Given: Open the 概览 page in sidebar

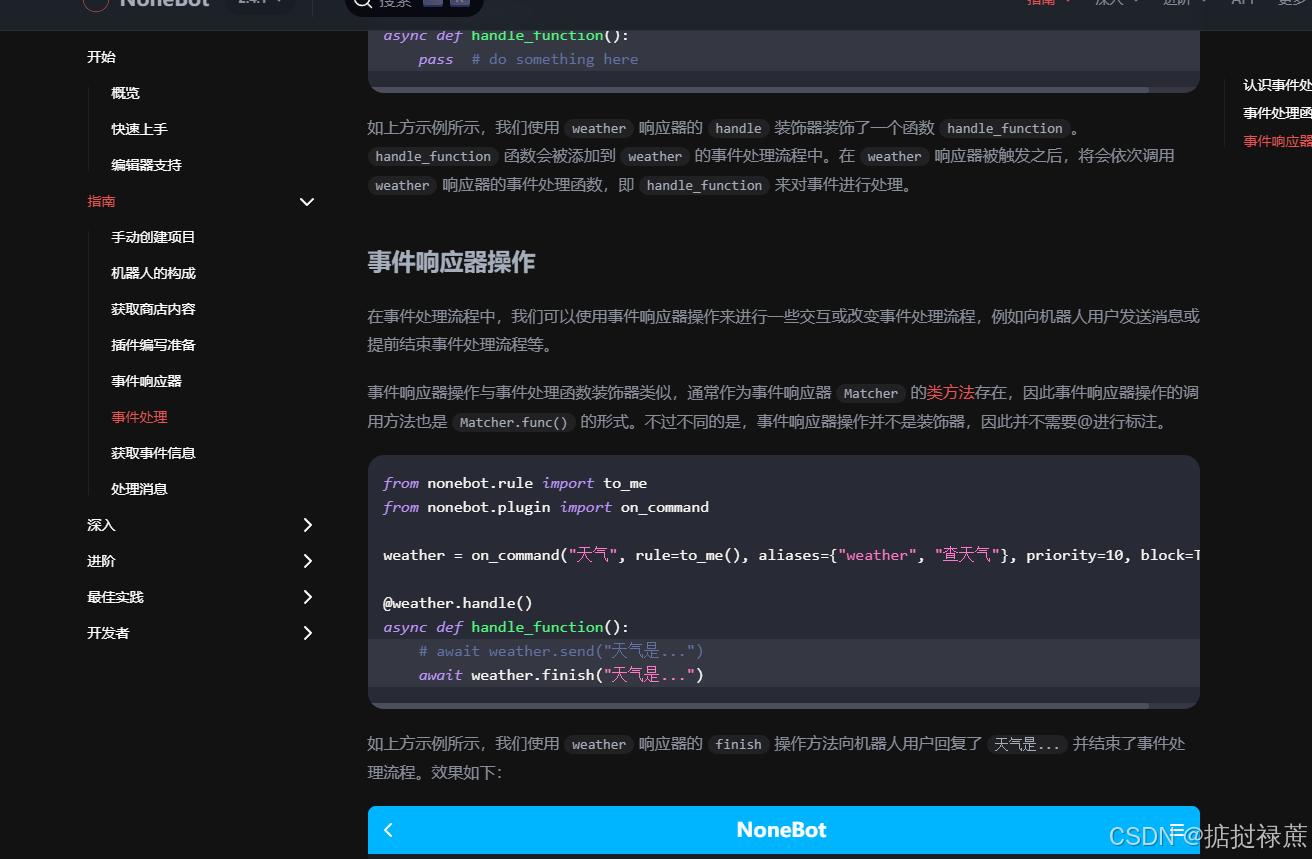Looking at the screenshot, I should [125, 93].
